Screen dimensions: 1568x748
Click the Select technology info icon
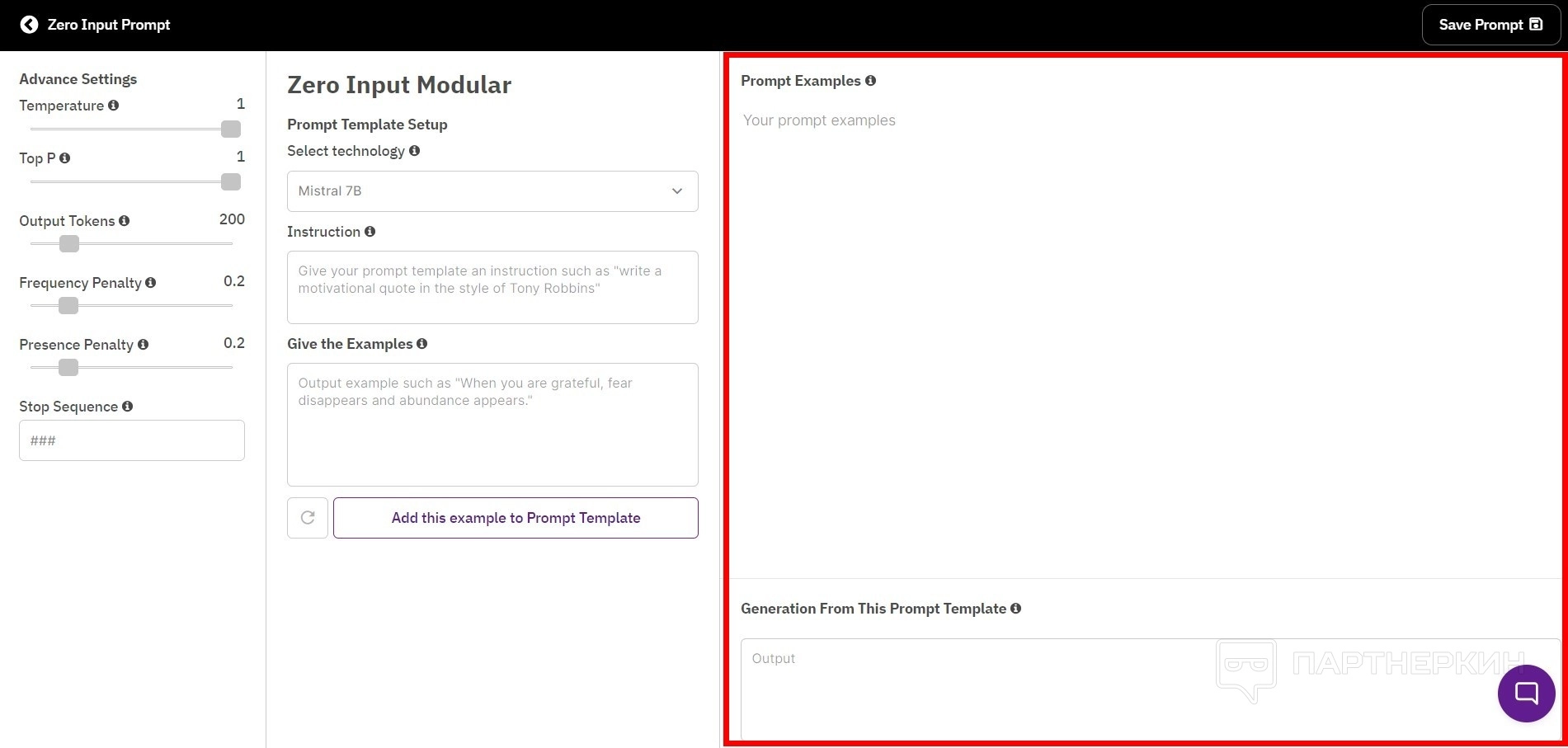pyautogui.click(x=415, y=151)
